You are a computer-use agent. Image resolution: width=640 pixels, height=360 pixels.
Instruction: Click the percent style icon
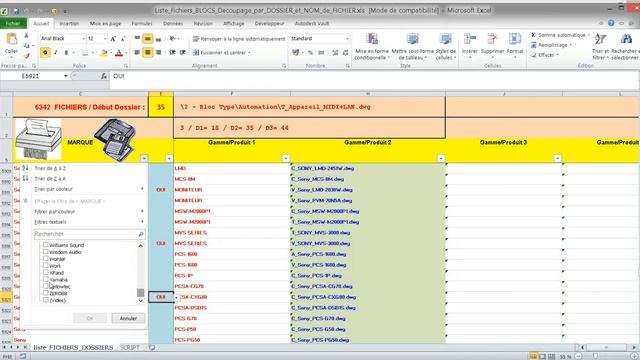click(310, 53)
